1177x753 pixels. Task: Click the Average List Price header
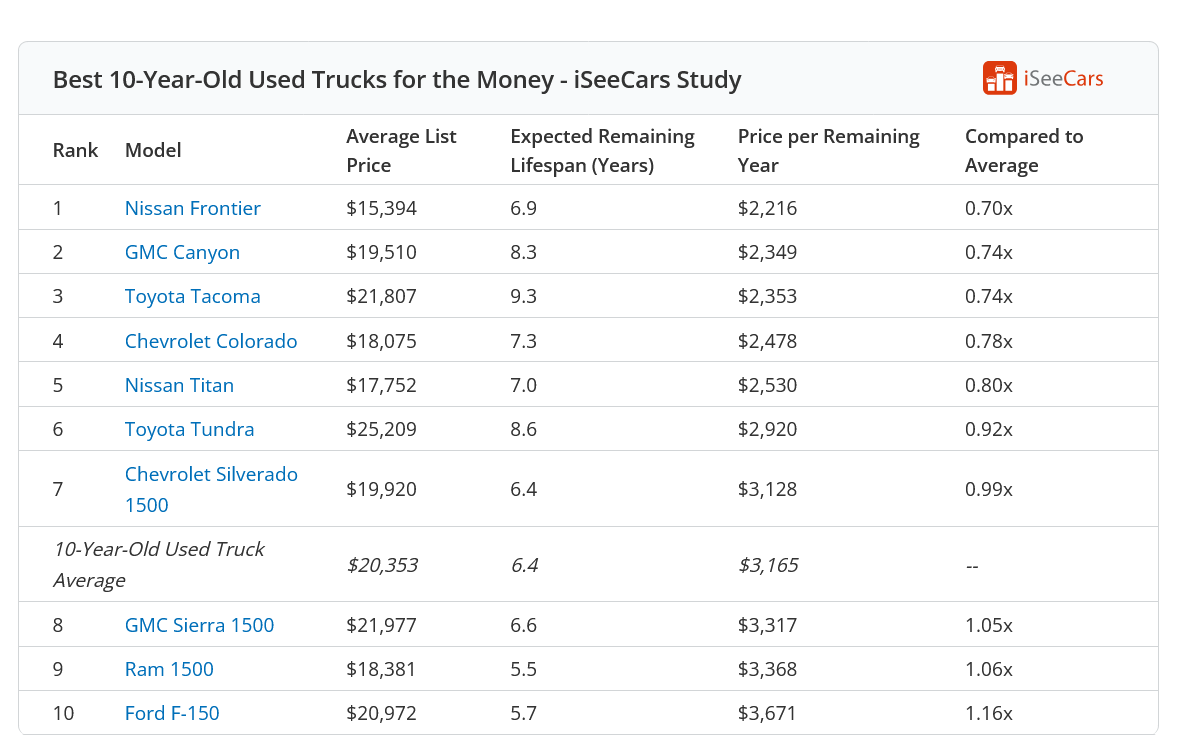point(401,150)
